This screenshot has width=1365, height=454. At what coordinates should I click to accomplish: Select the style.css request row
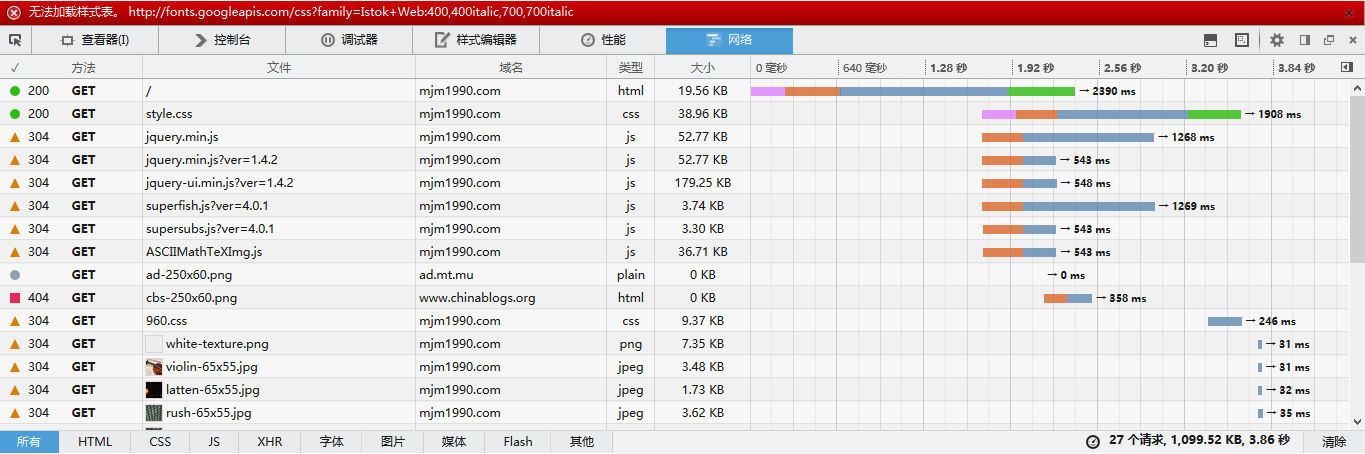coord(675,114)
